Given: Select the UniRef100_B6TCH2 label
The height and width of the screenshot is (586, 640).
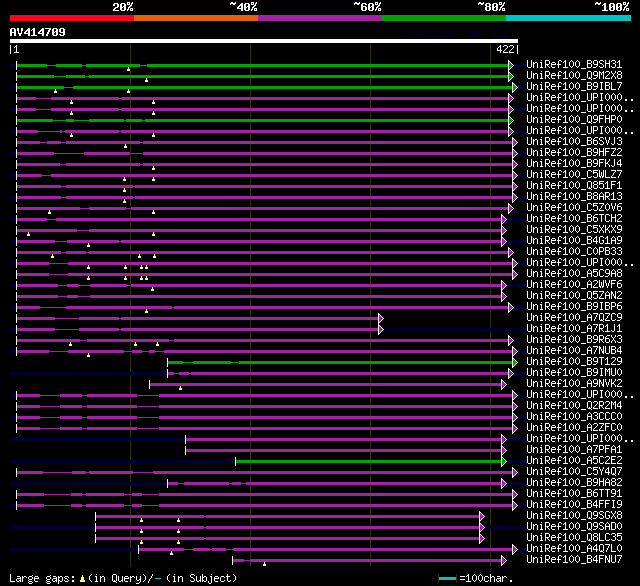Looking at the screenshot, I should point(574,218).
